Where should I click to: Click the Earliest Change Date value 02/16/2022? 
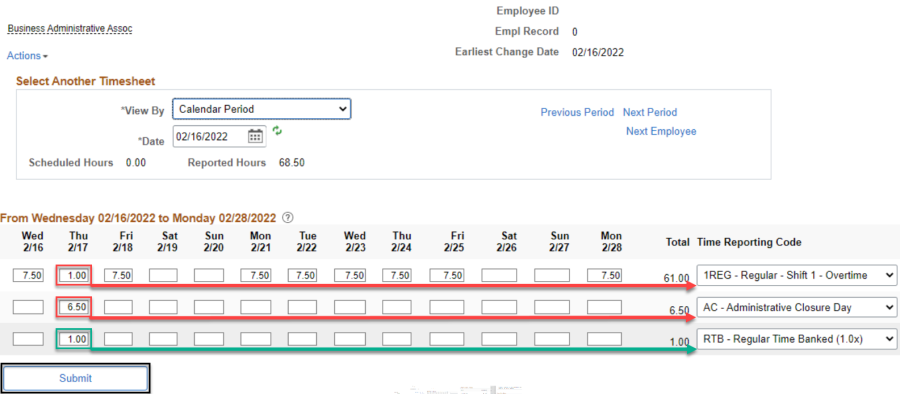point(598,52)
